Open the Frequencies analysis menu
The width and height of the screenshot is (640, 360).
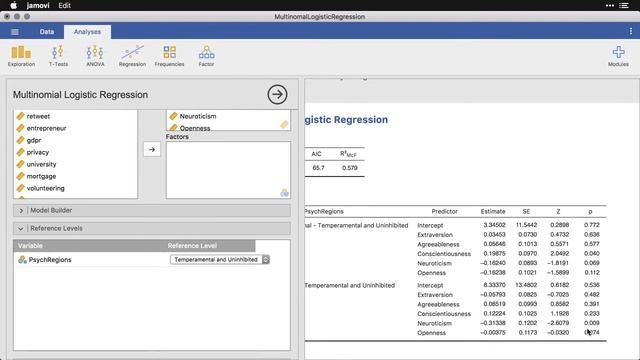169,56
